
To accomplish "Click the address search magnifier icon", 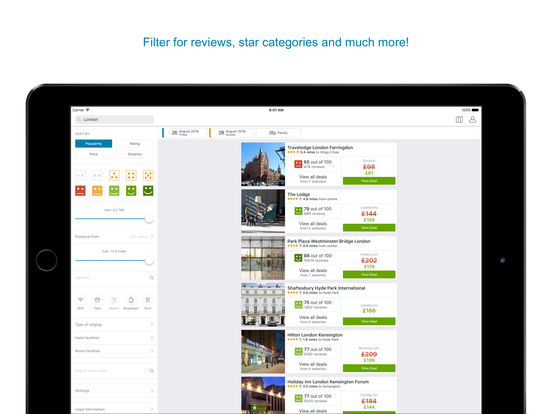I will pos(151,278).
